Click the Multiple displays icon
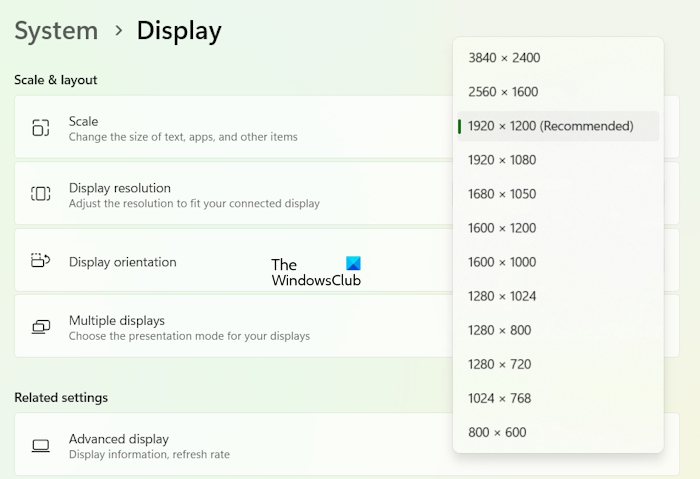Image resolution: width=700 pixels, height=479 pixels. [x=40, y=327]
